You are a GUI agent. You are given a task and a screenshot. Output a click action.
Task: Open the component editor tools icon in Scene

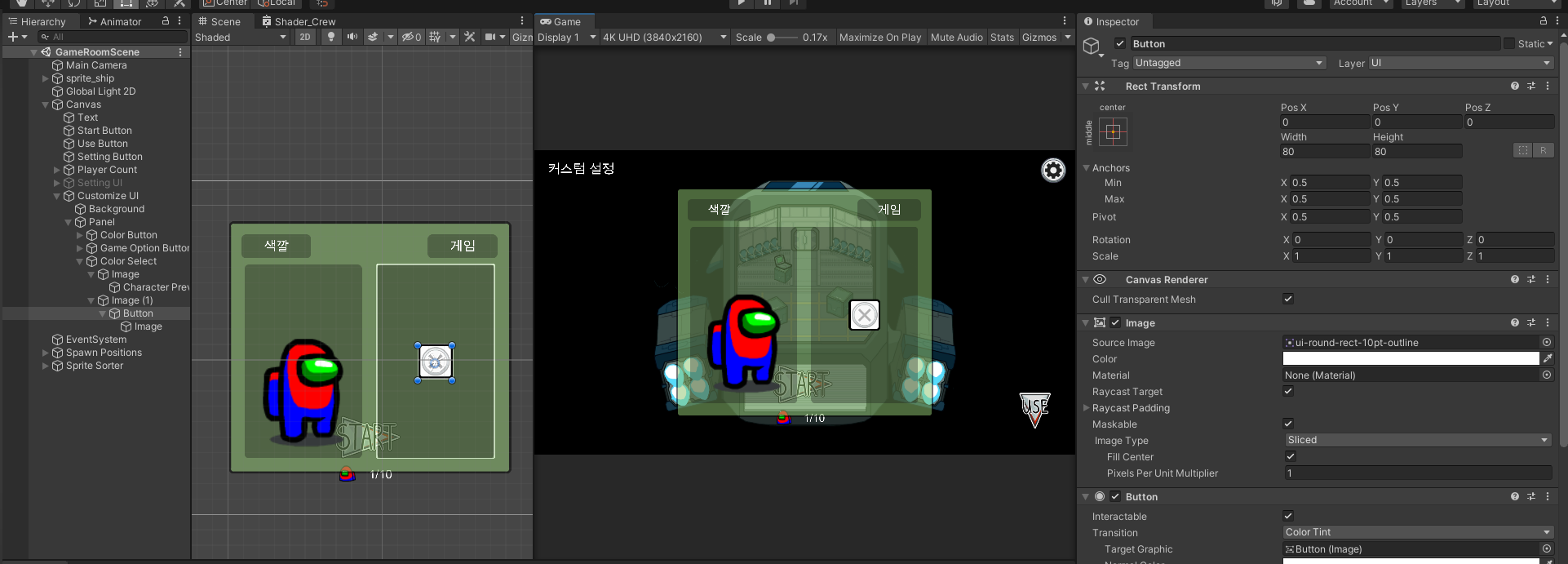469,37
